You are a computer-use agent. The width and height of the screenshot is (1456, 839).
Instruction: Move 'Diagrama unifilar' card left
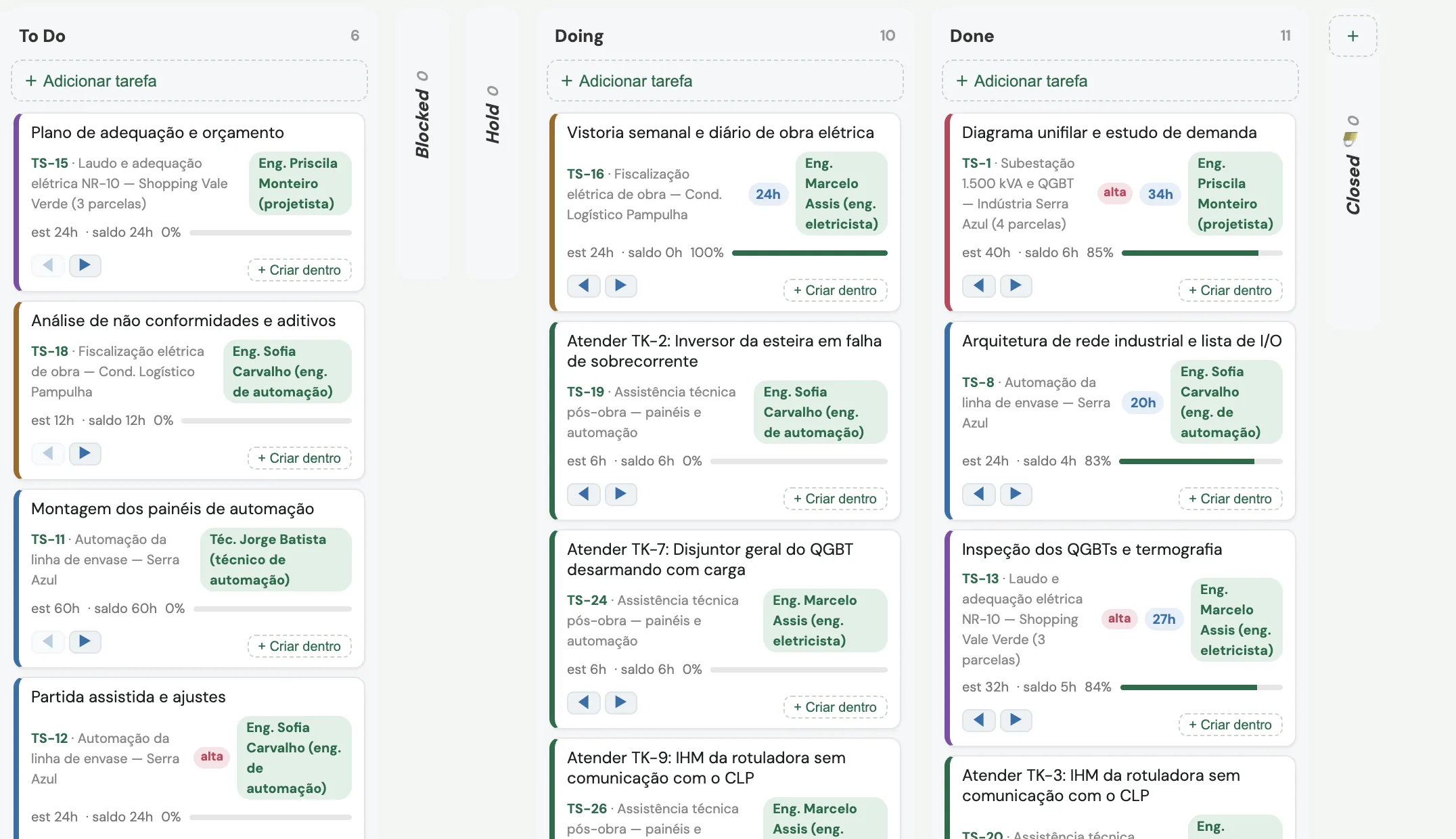click(979, 286)
